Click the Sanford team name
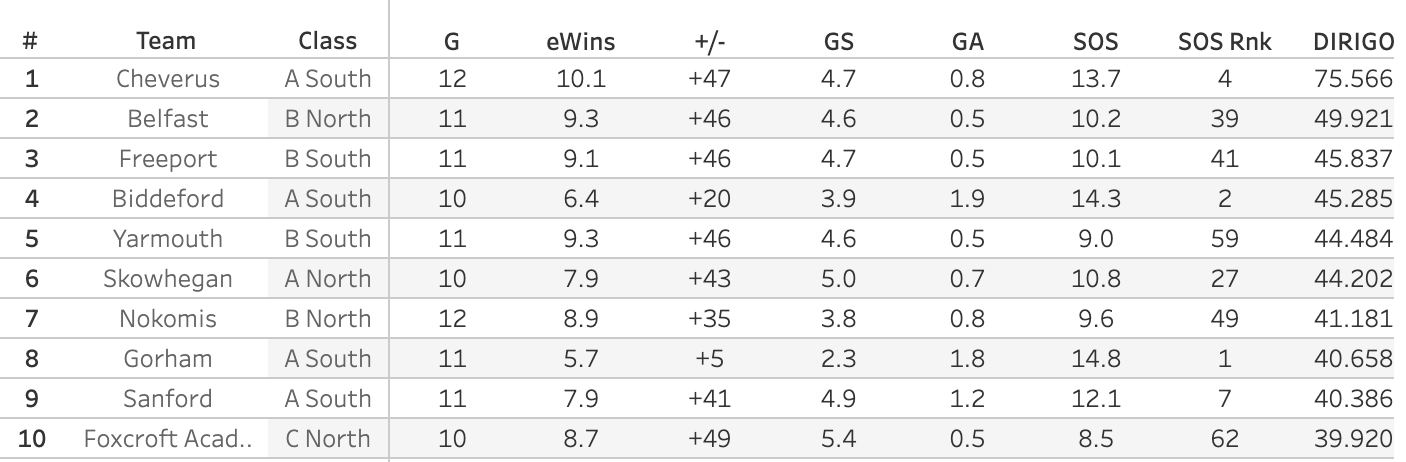This screenshot has width=1406, height=462. 168,399
